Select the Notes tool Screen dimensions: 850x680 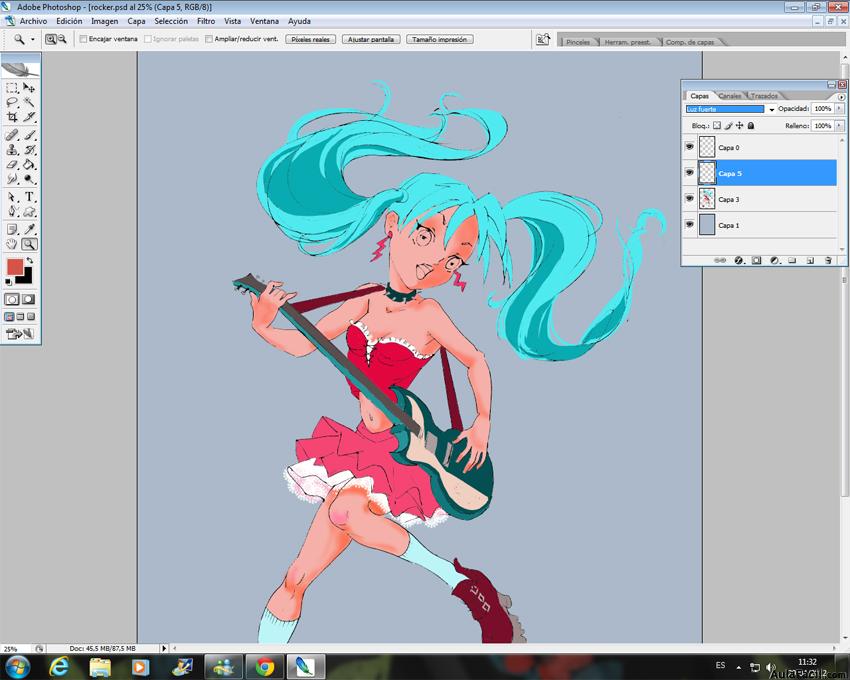(x=12, y=229)
